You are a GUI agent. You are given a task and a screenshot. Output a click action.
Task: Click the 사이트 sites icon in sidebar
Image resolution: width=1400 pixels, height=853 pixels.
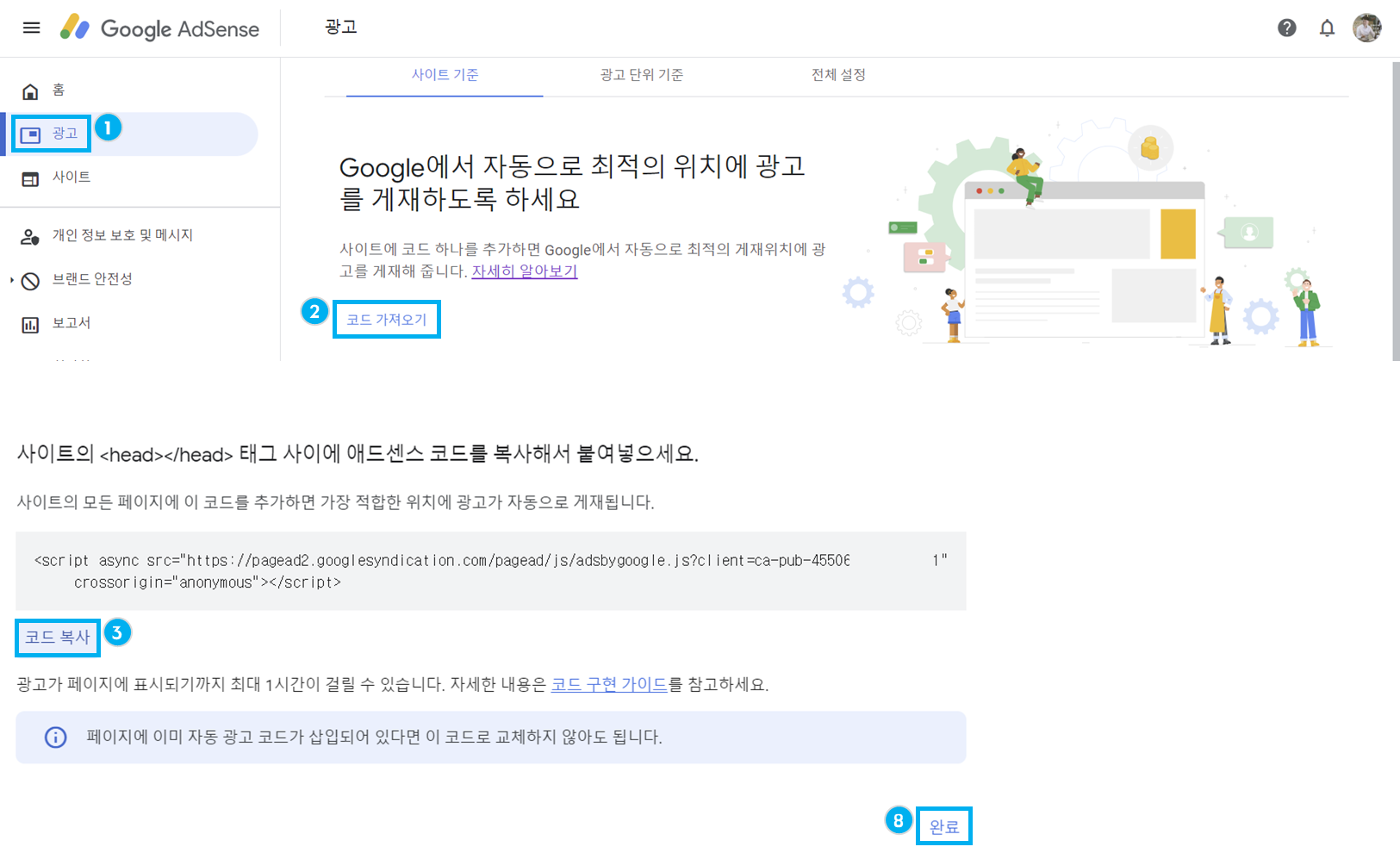pyautogui.click(x=30, y=179)
